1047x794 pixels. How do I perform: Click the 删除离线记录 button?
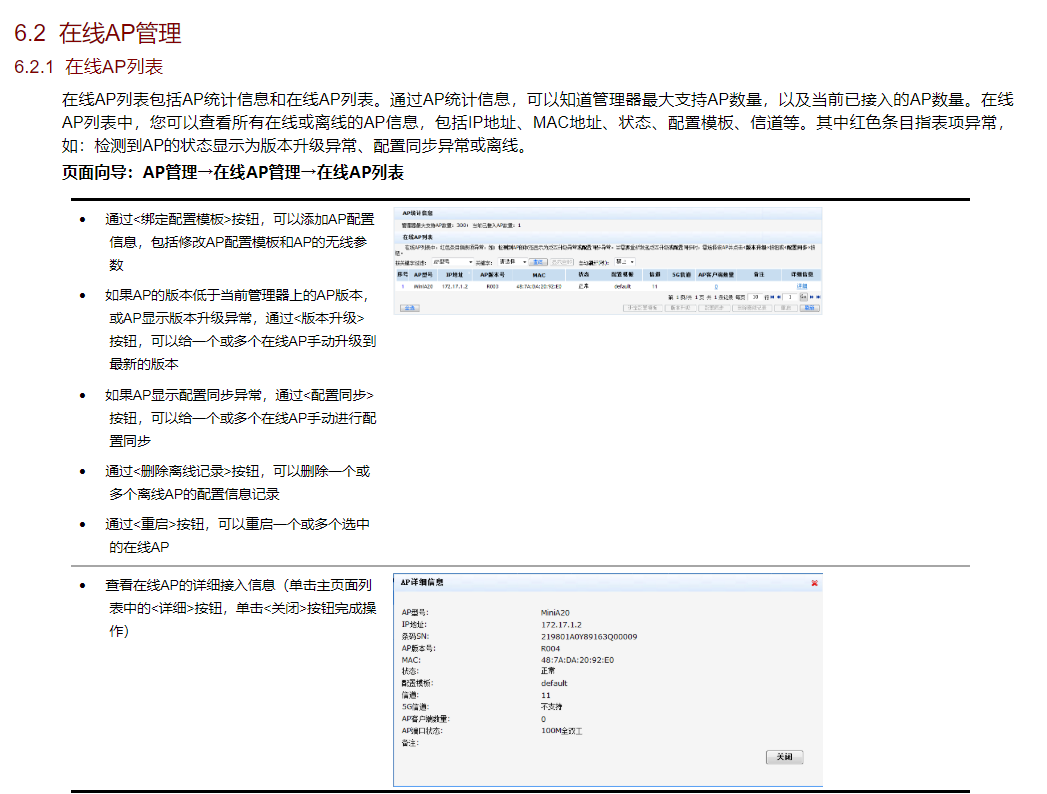(751, 308)
